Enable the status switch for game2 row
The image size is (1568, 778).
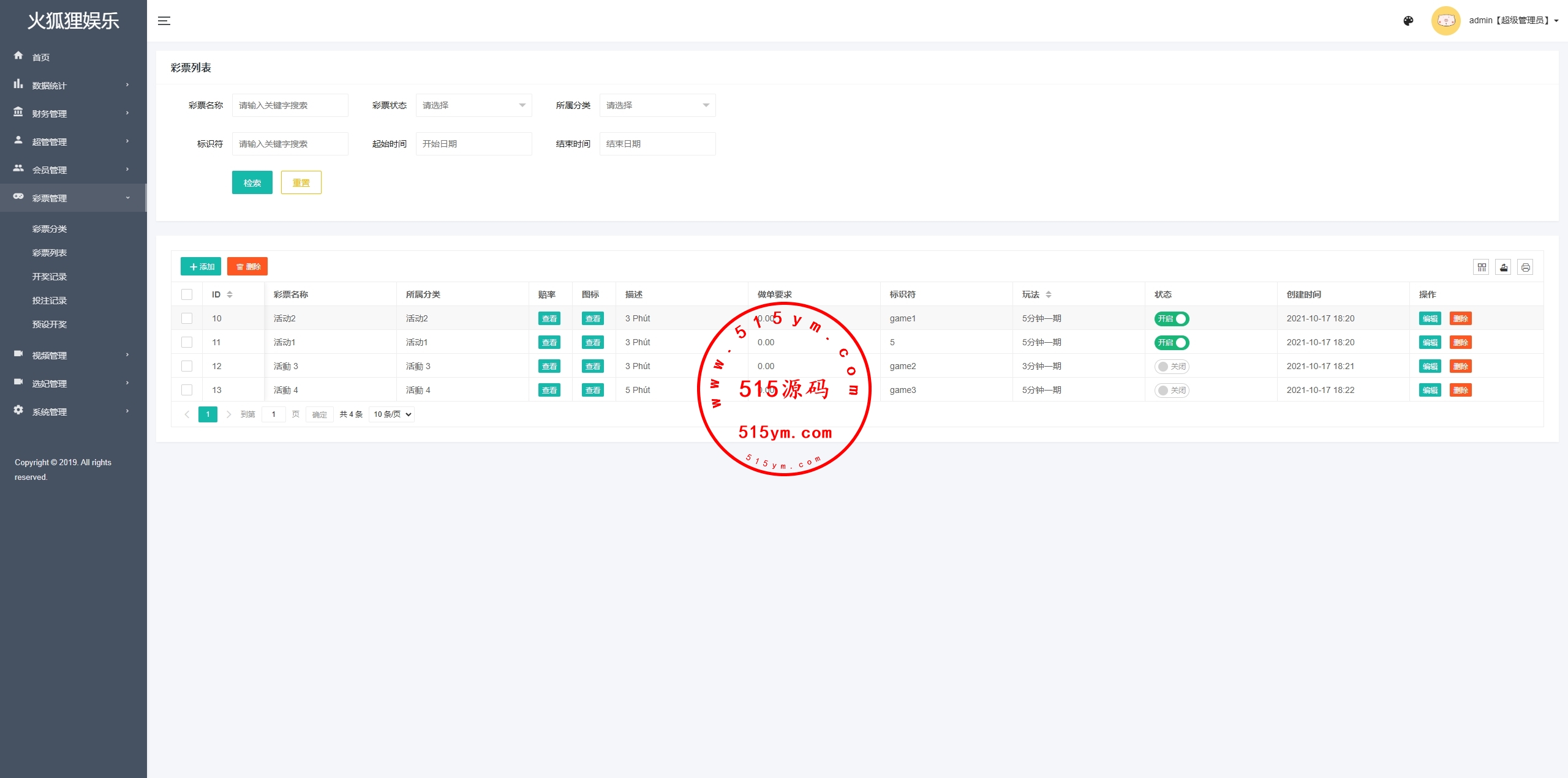tap(1171, 366)
